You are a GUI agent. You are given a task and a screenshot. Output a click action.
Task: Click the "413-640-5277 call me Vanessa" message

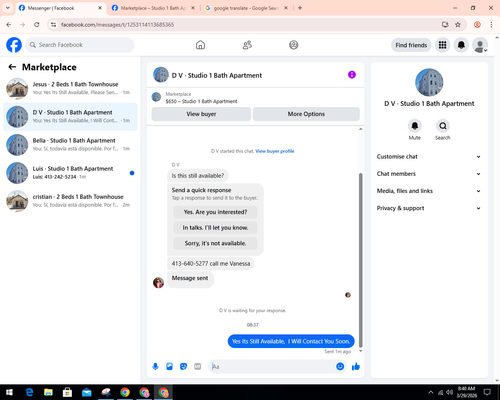211,263
